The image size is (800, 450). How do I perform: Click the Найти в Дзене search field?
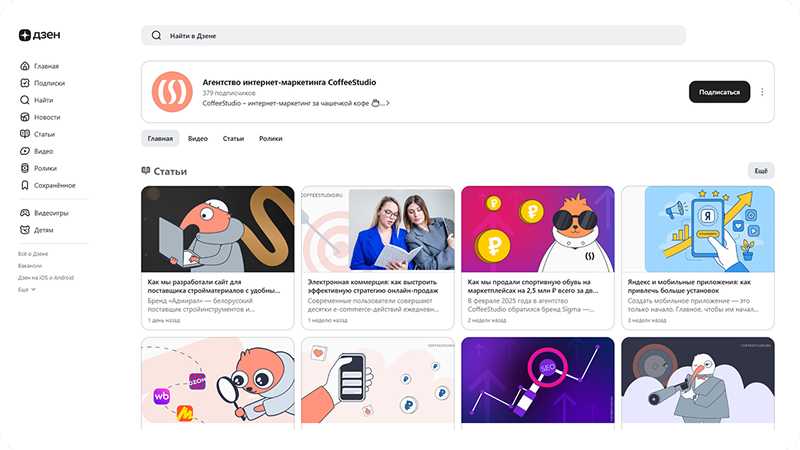414,36
